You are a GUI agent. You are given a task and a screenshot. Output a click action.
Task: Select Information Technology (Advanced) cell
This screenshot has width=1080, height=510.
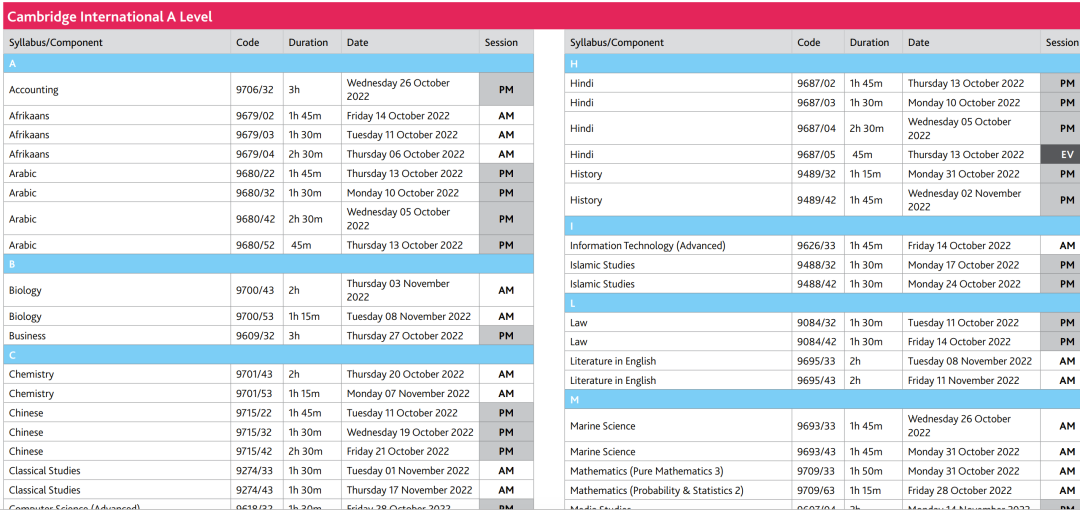point(678,246)
